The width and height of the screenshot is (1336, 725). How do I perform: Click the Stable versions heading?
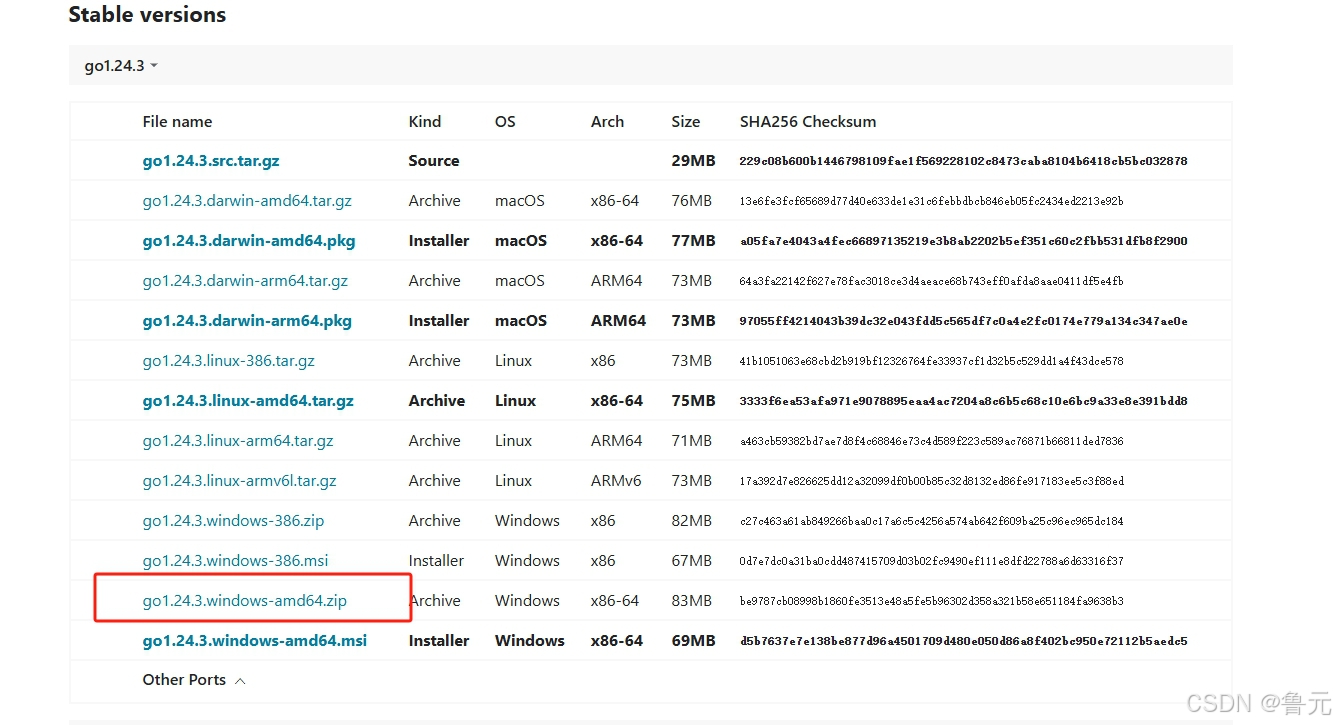click(x=147, y=15)
